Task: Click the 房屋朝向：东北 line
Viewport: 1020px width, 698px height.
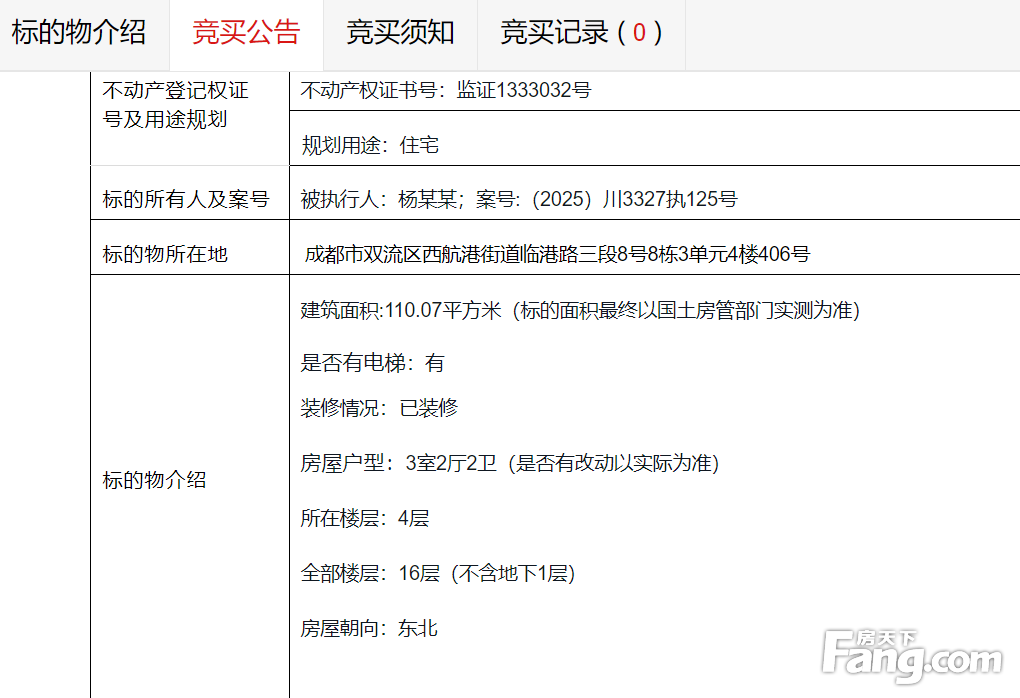Action: tap(369, 628)
